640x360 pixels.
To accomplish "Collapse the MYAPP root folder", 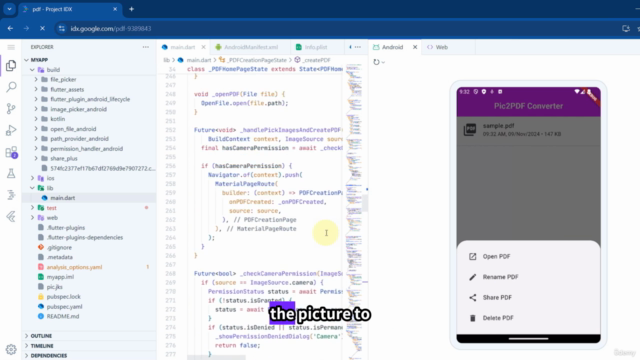I will 27,60.
